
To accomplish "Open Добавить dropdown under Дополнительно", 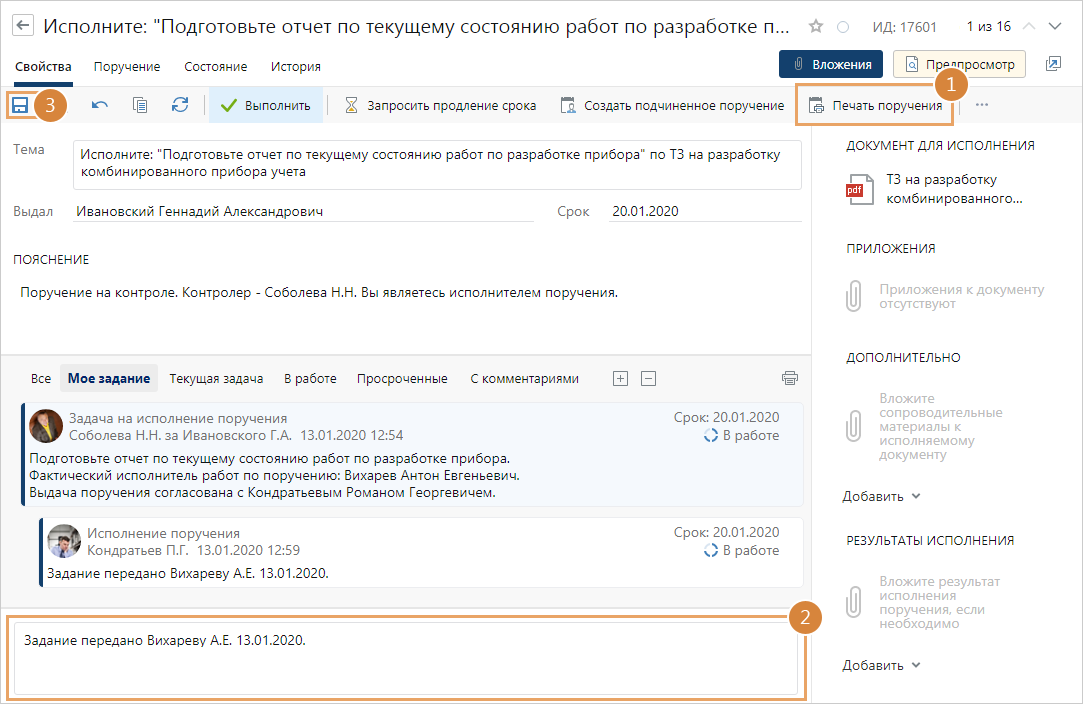I will tap(881, 496).
